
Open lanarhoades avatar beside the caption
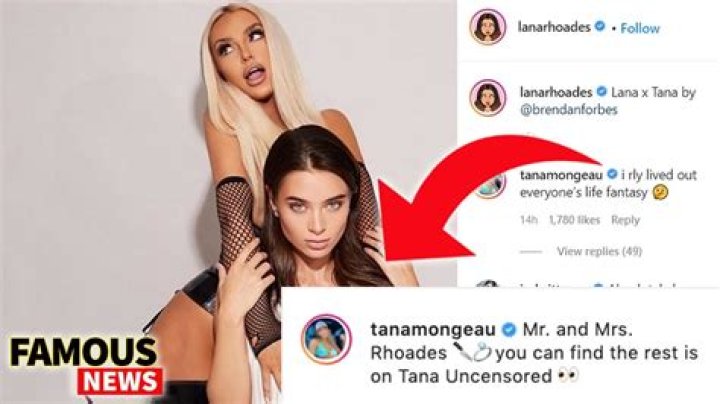[488, 98]
